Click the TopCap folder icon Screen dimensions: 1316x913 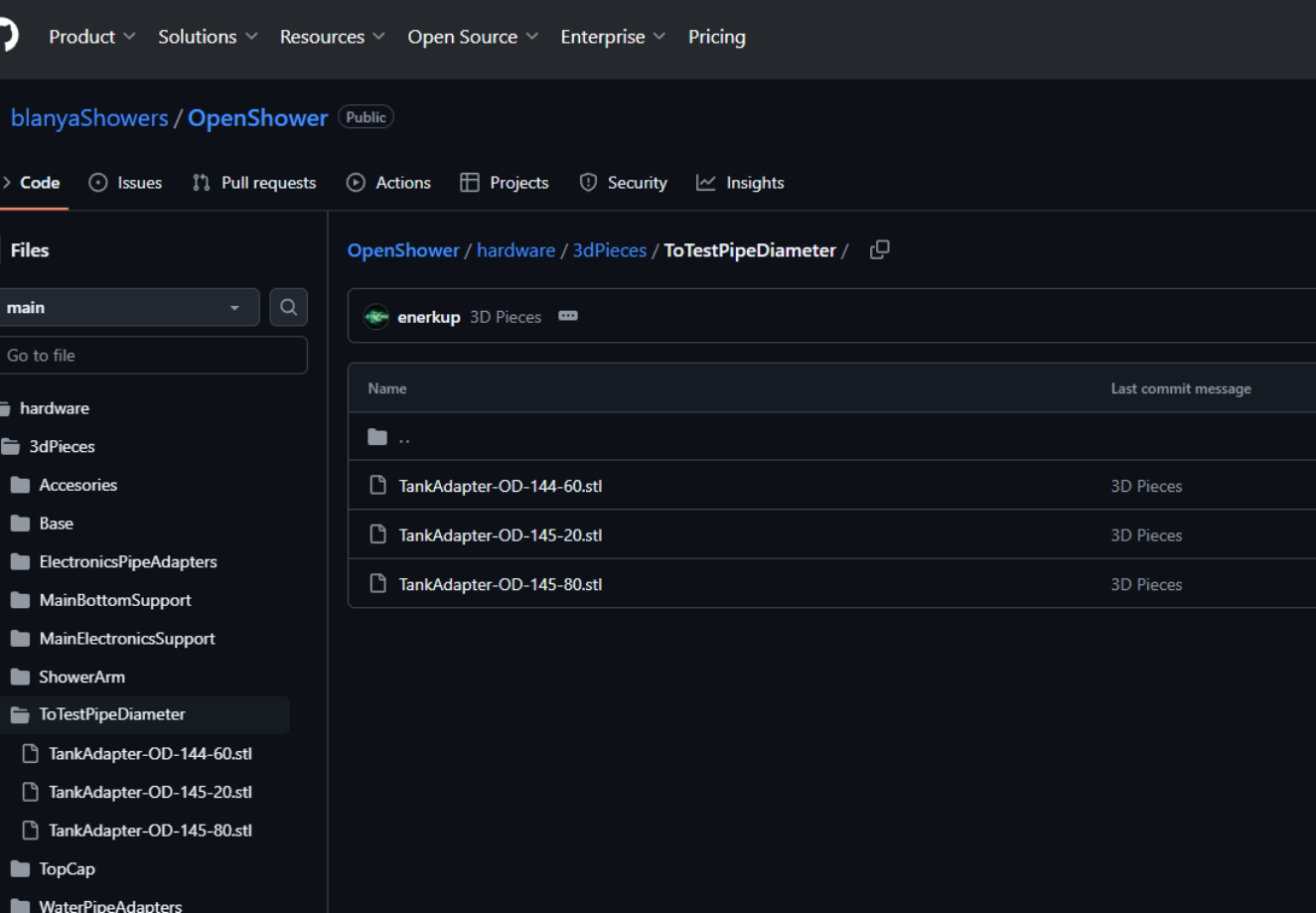pos(20,869)
